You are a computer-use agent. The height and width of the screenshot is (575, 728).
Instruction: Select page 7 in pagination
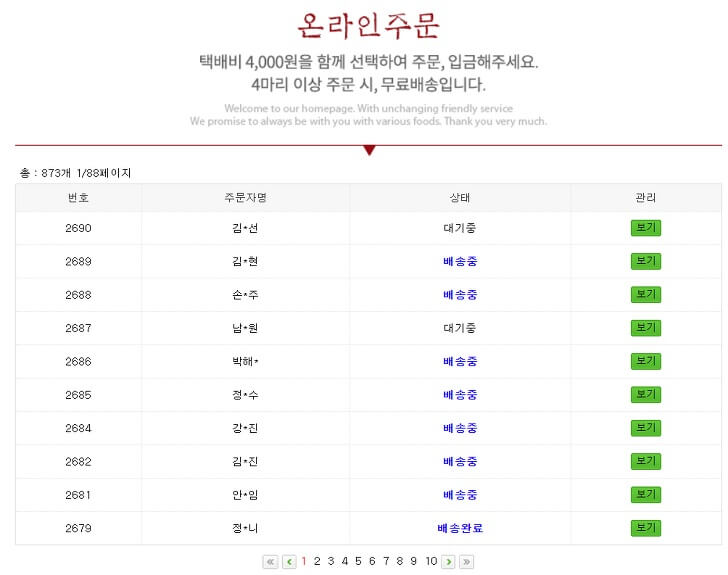coord(386,562)
